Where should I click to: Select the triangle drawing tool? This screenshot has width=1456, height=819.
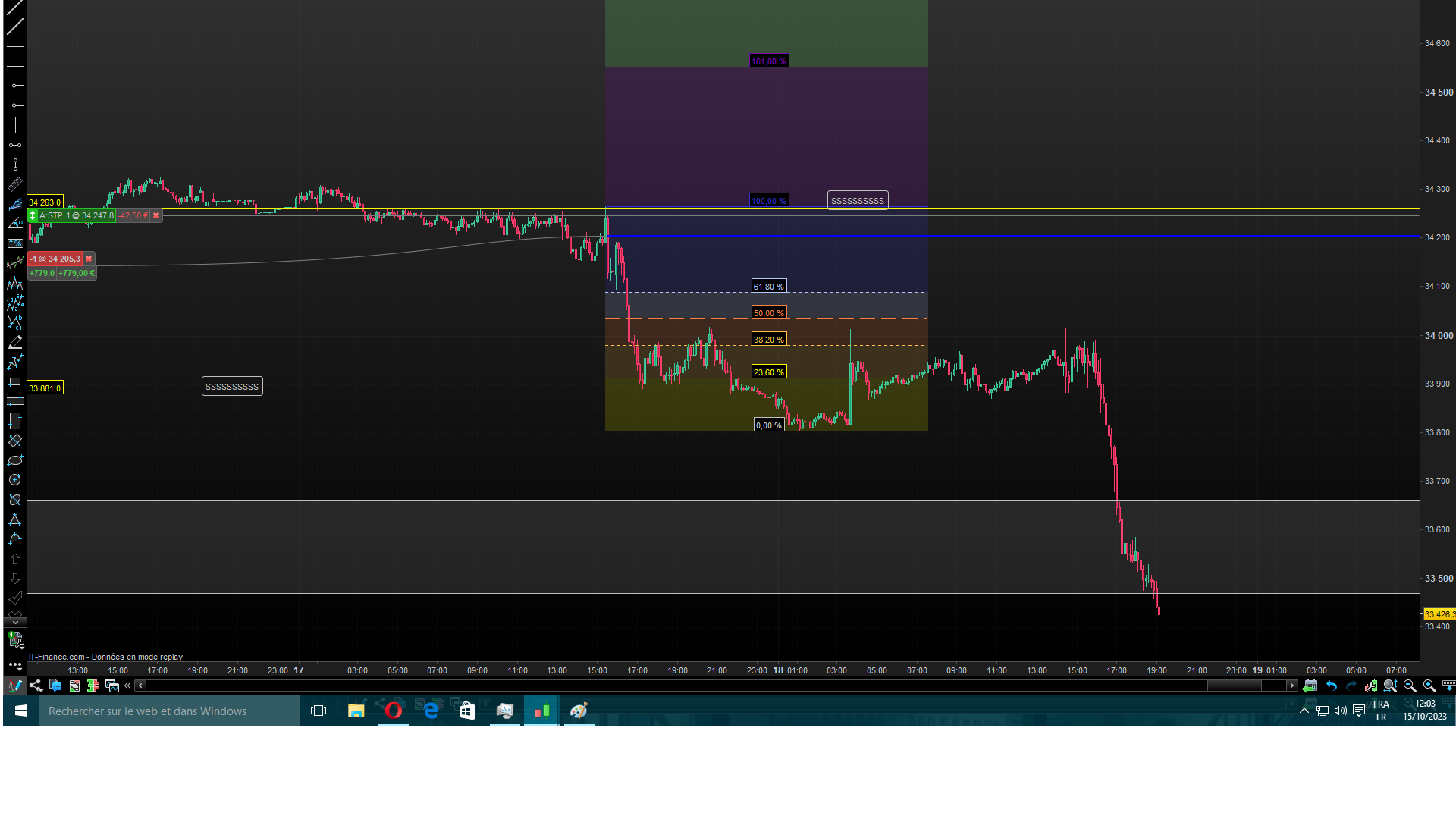point(14,519)
